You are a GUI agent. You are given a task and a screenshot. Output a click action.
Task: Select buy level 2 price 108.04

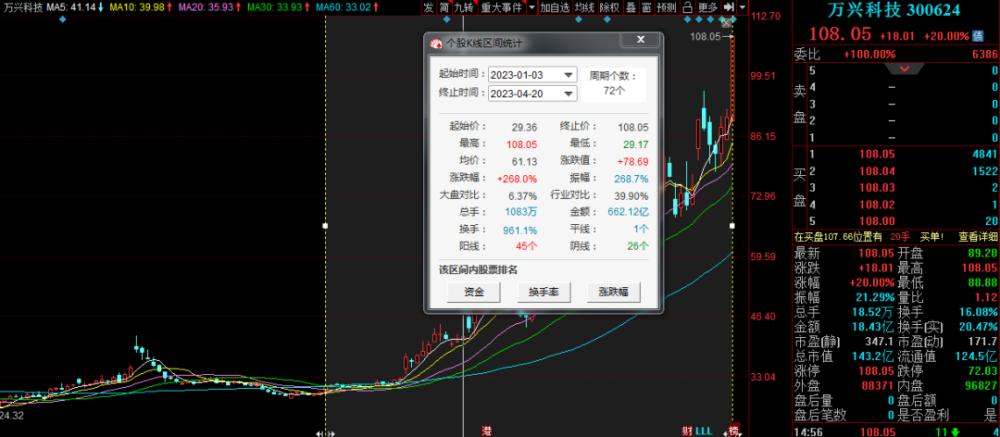[x=877, y=171]
